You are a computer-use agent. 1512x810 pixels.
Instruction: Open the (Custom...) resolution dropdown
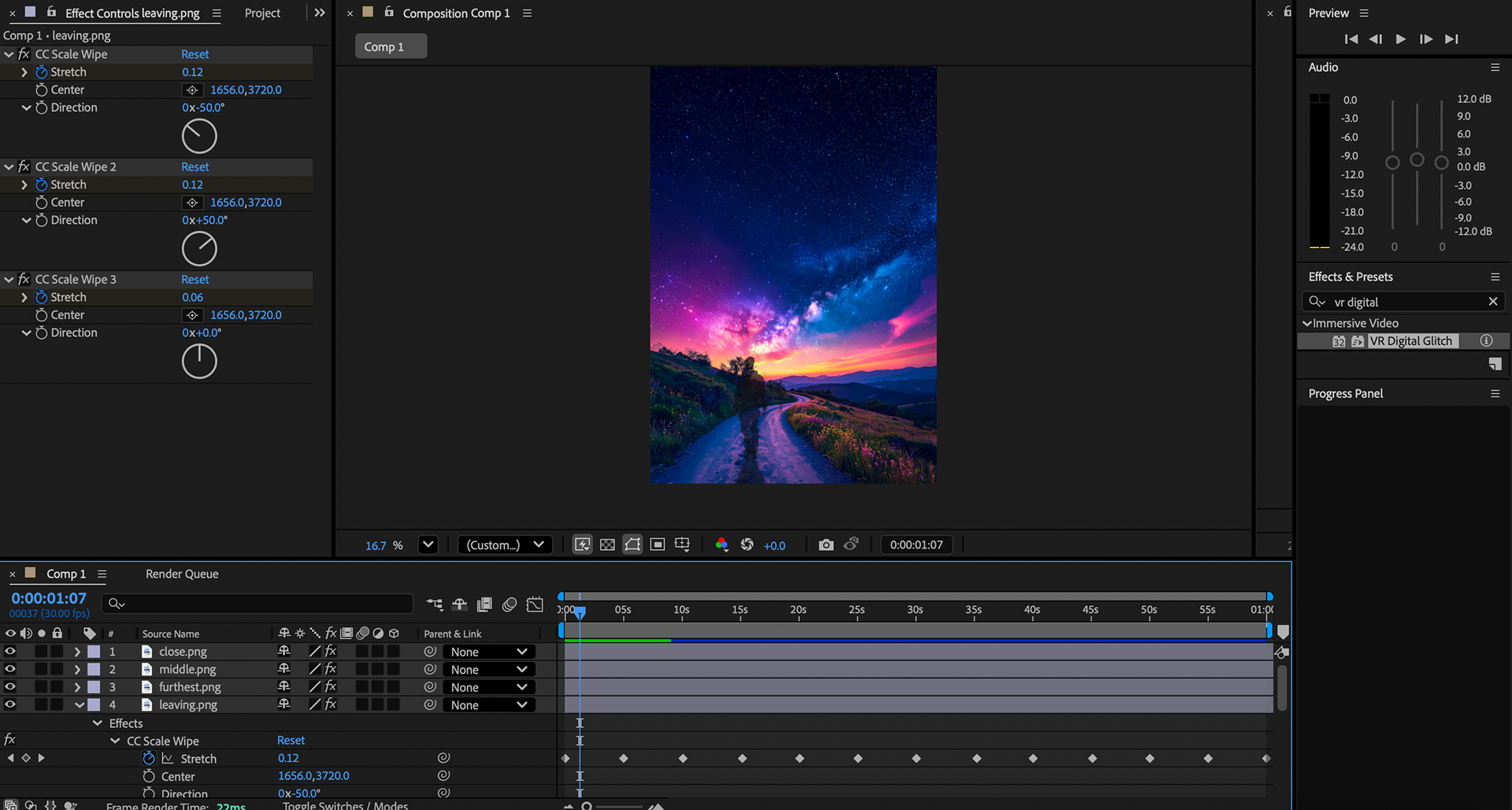click(505, 544)
